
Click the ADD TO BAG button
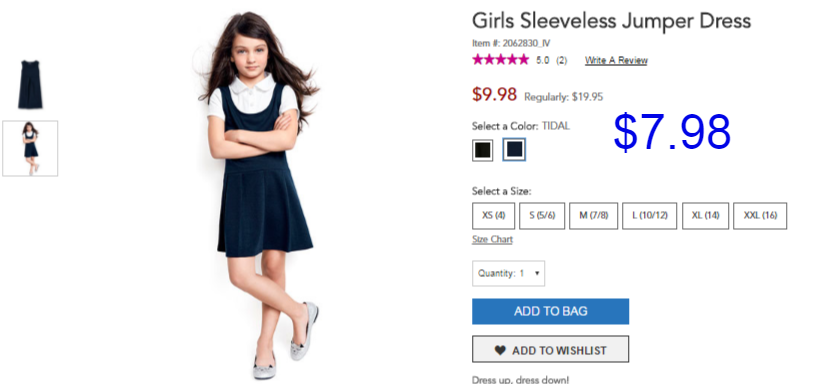click(550, 311)
